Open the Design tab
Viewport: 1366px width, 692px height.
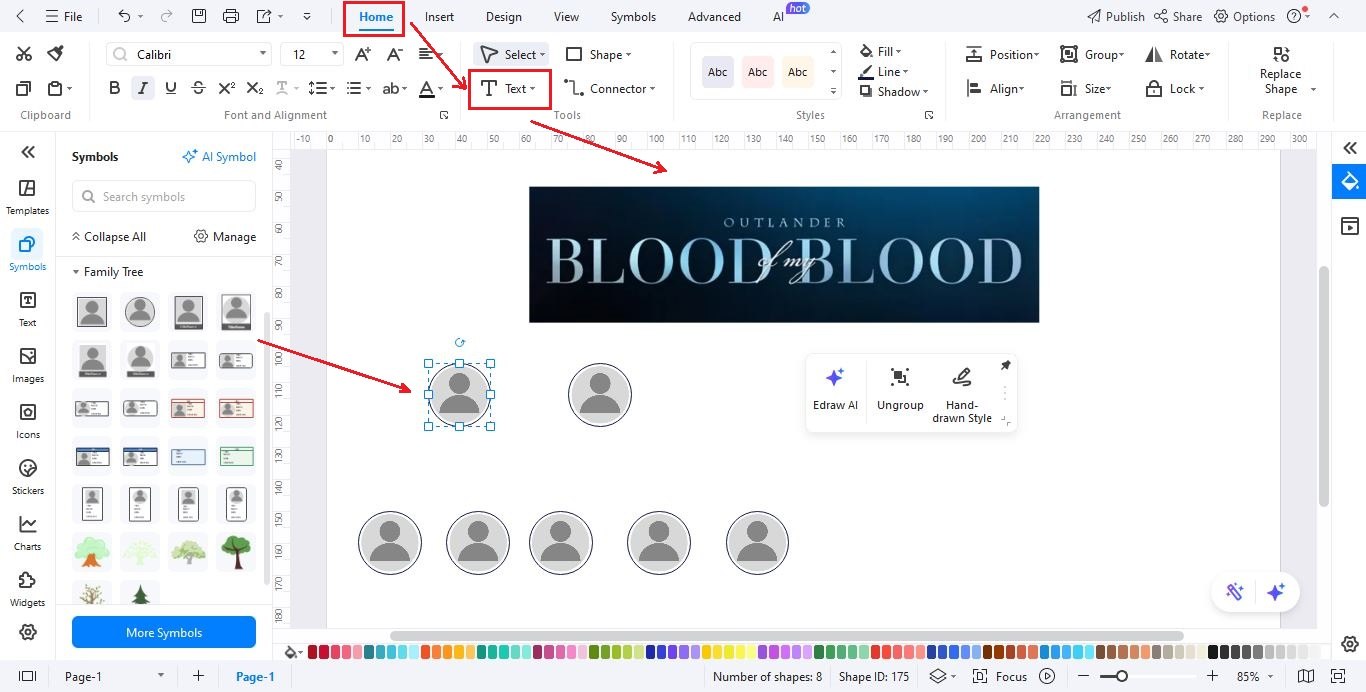(x=503, y=16)
